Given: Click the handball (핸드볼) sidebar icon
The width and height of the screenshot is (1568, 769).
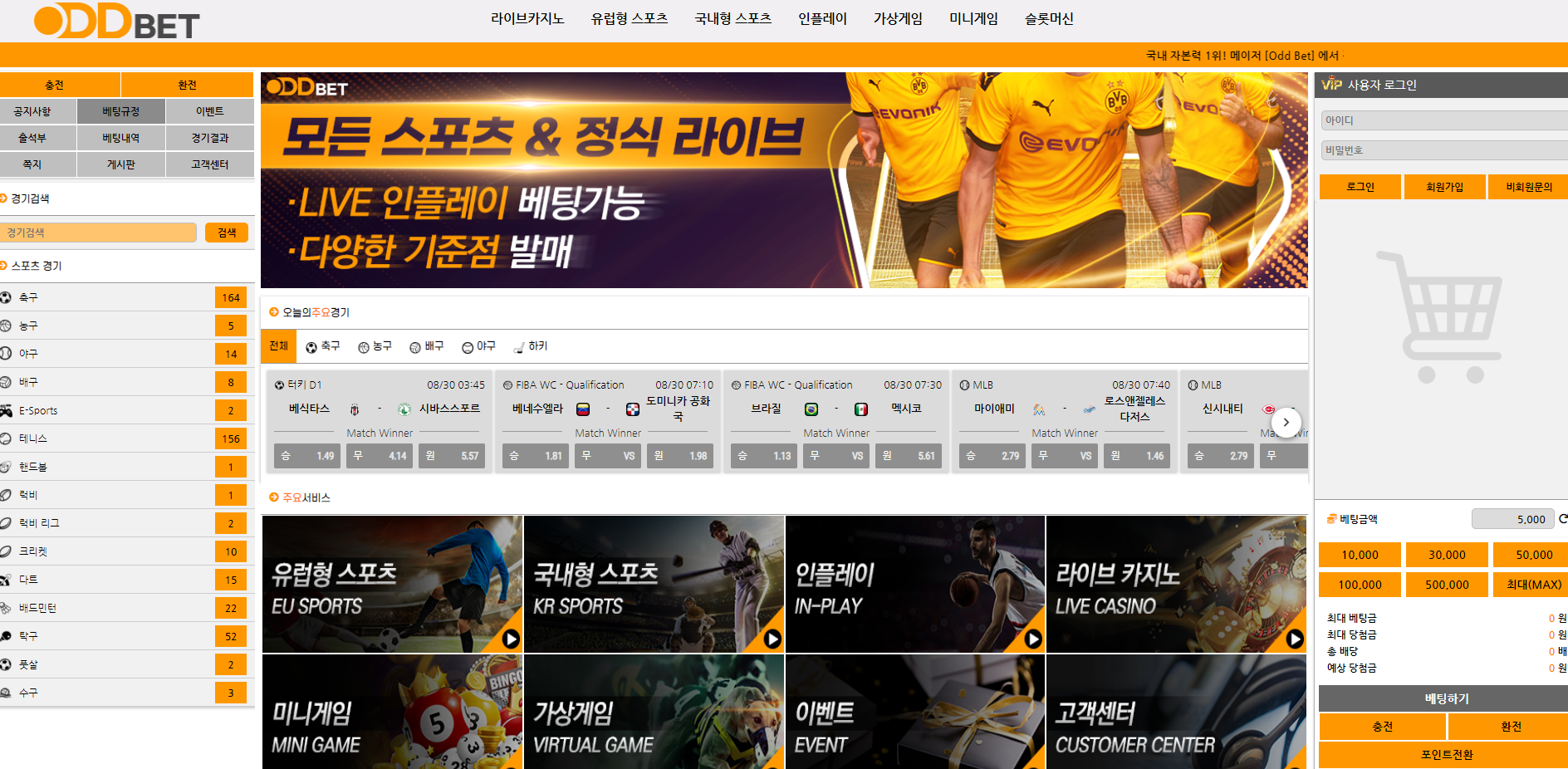Looking at the screenshot, I should coord(6,467).
